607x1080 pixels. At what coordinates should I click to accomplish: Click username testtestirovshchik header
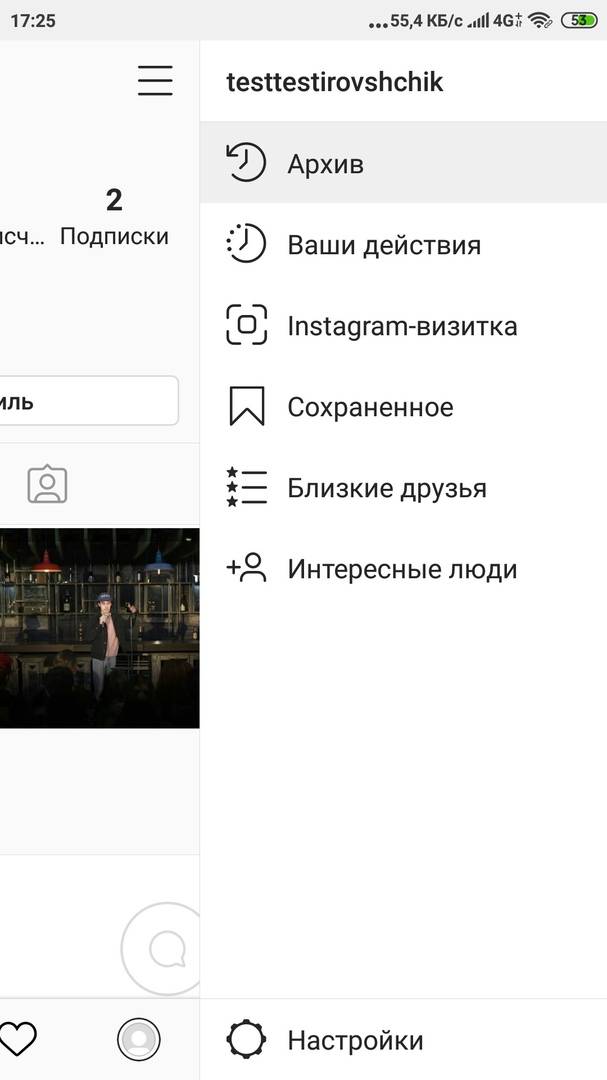[x=334, y=82]
